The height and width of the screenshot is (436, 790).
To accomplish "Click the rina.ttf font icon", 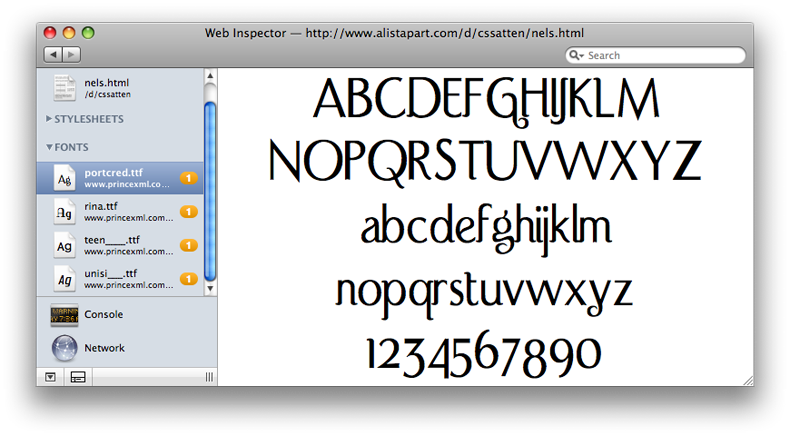I will pyautogui.click(x=65, y=211).
